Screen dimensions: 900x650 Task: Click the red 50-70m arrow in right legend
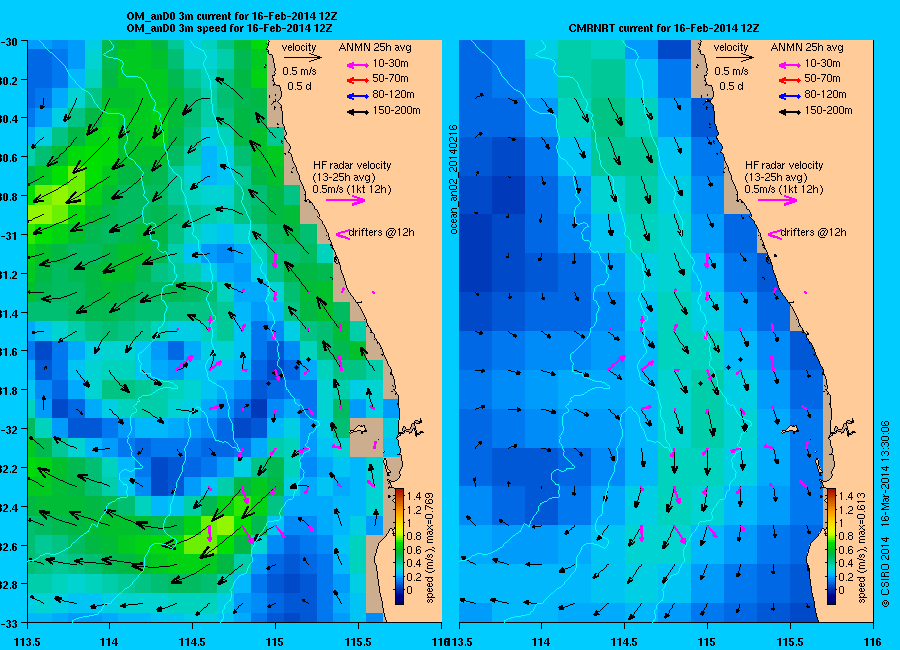790,80
